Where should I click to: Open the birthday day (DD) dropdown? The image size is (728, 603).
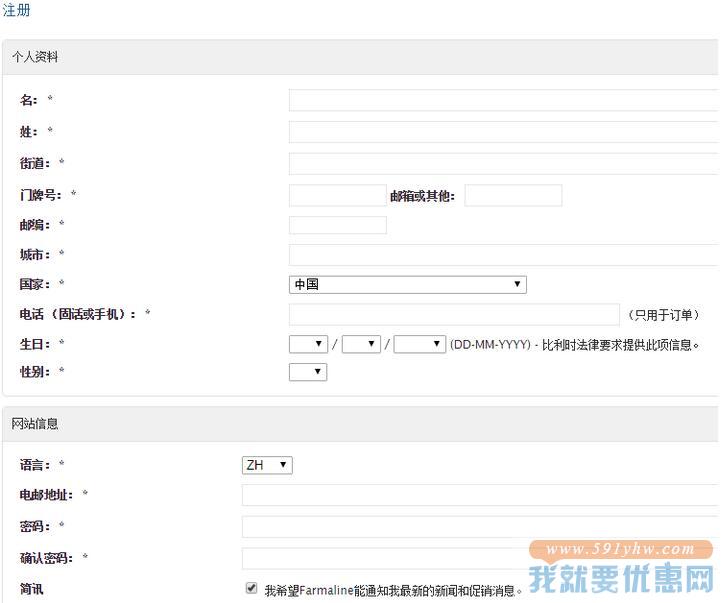[x=308, y=344]
